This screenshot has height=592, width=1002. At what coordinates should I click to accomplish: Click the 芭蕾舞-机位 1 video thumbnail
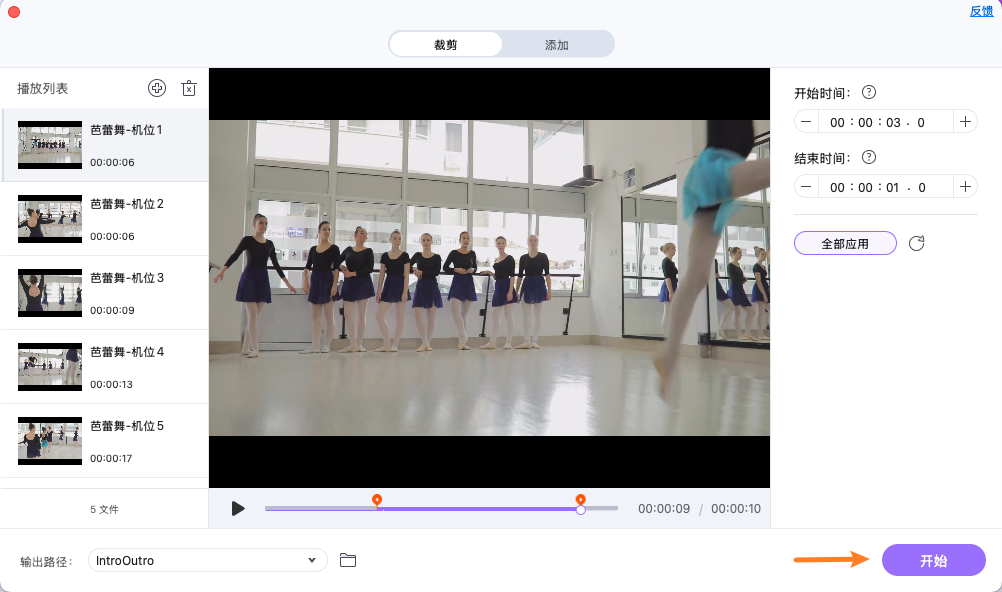50,144
